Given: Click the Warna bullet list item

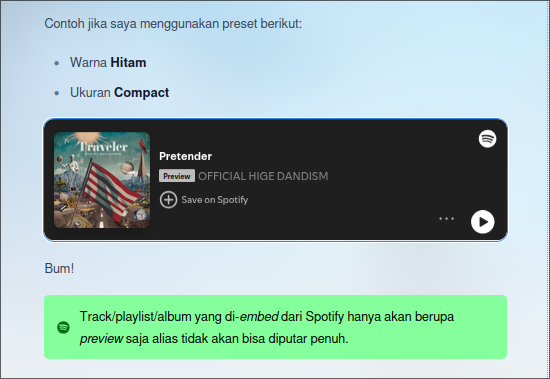Looking at the screenshot, I should pos(108,62).
